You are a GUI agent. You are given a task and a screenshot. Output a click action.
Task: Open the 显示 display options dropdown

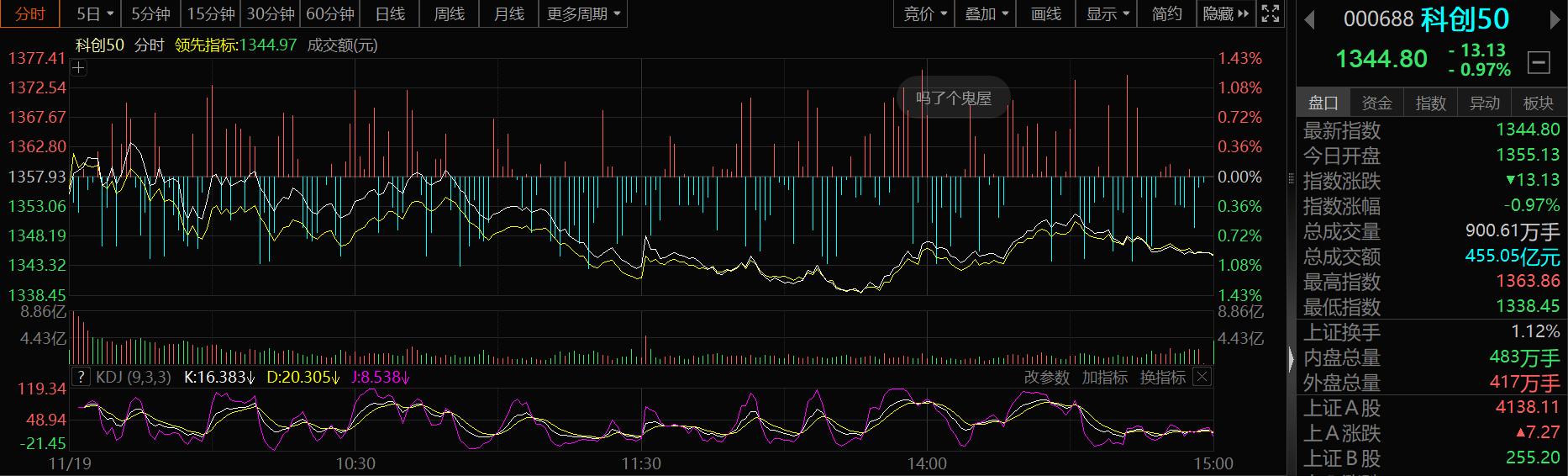pyautogui.click(x=1108, y=13)
